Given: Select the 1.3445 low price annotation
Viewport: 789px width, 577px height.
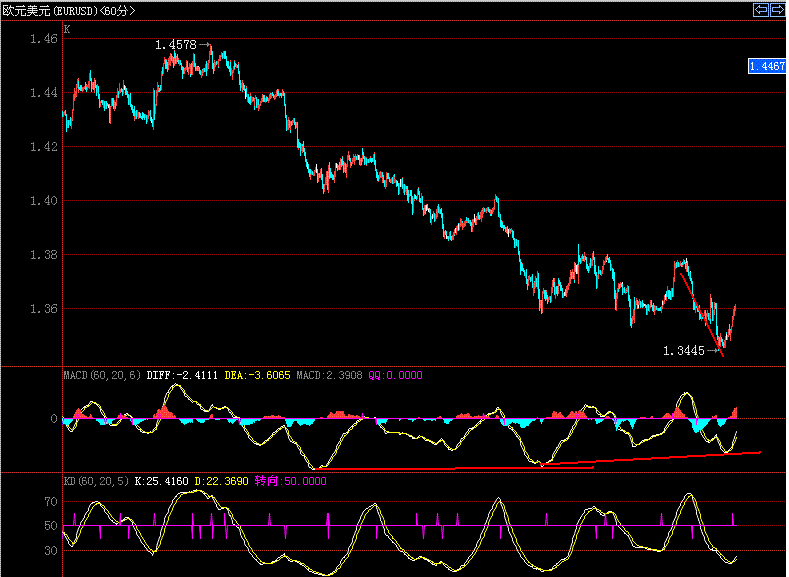Looking at the screenshot, I should (684, 351).
